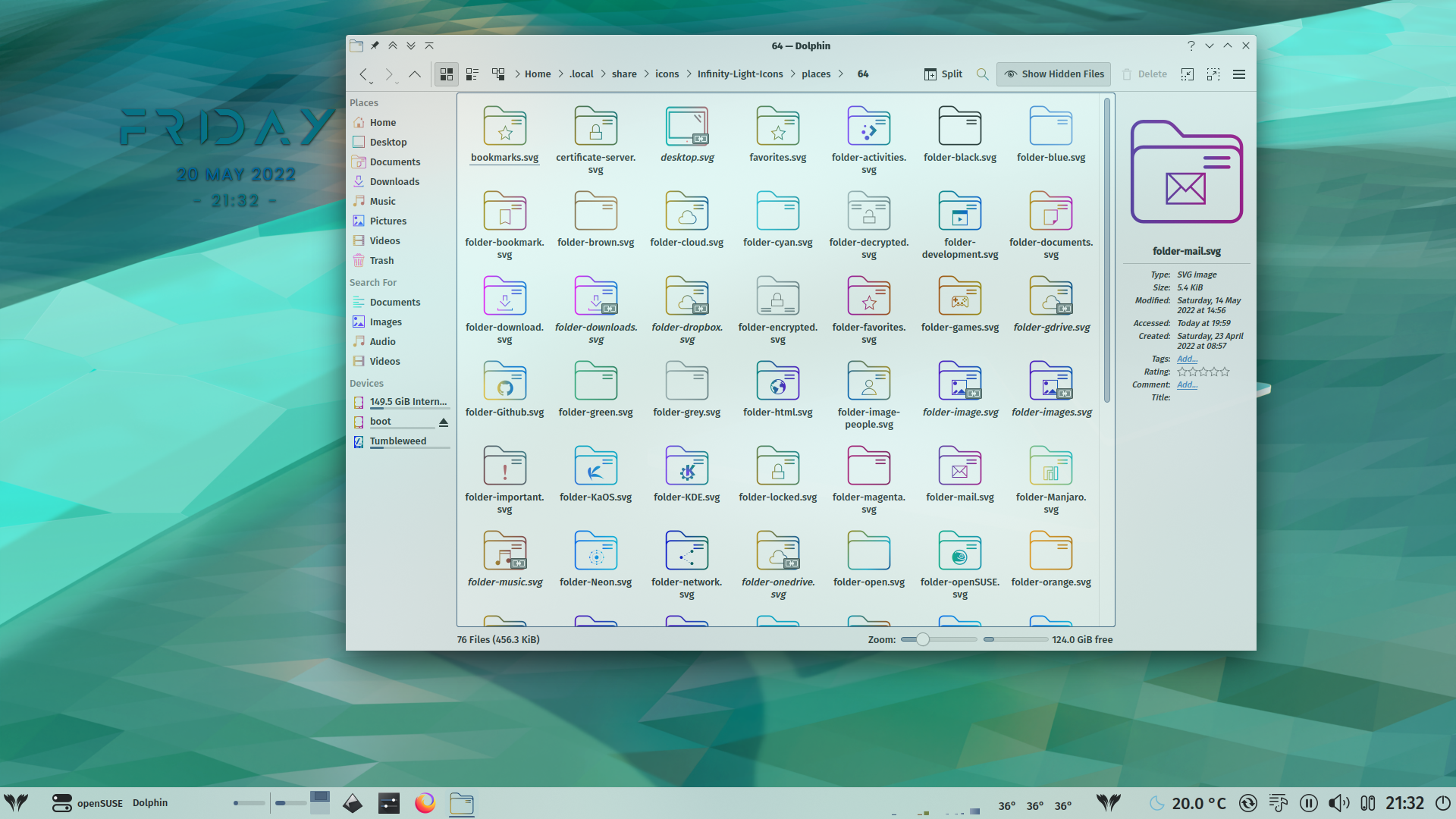This screenshot has height=819, width=1456.
Task: Click Add... next to Comment
Action: (x=1187, y=384)
